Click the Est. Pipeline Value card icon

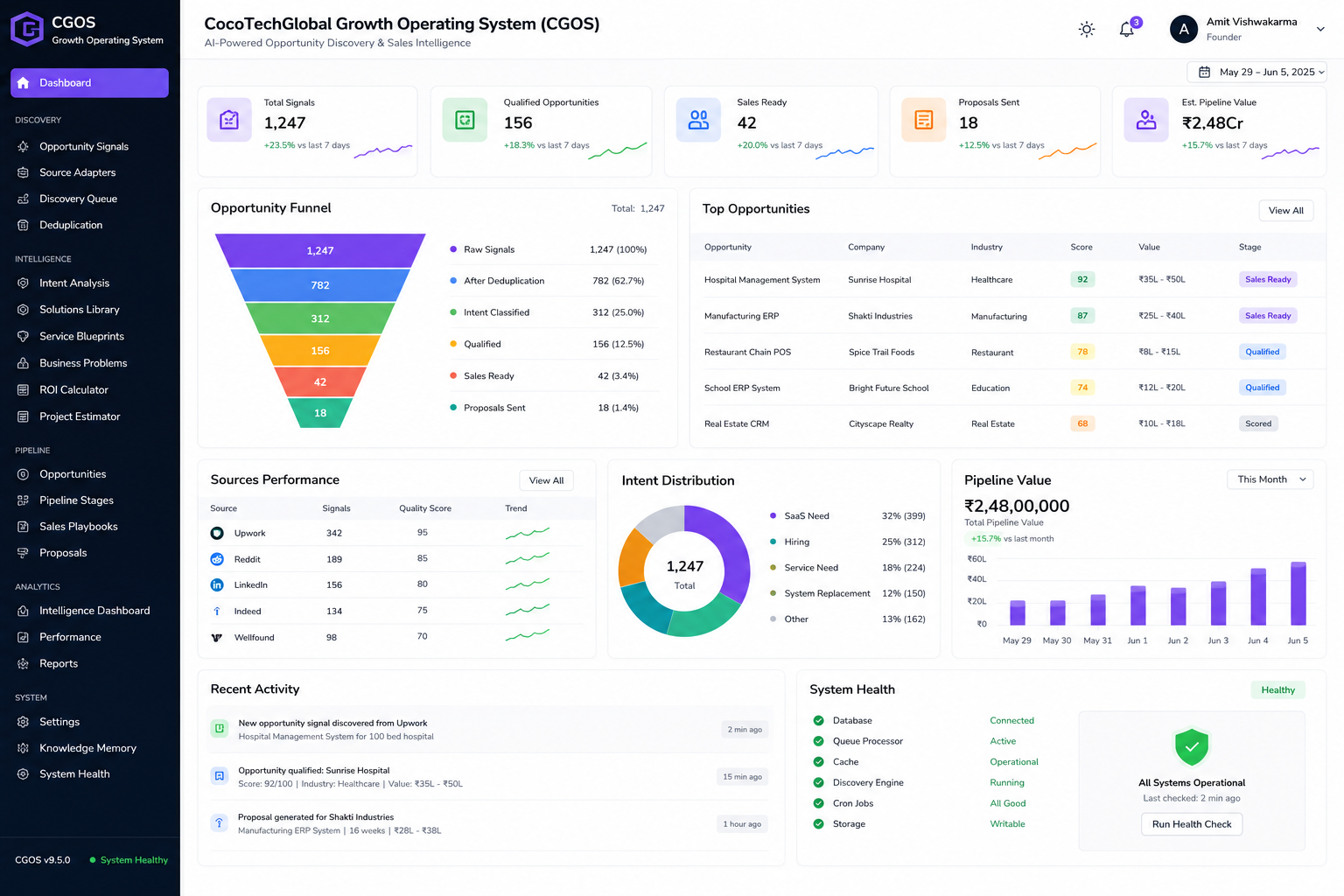tap(1146, 120)
